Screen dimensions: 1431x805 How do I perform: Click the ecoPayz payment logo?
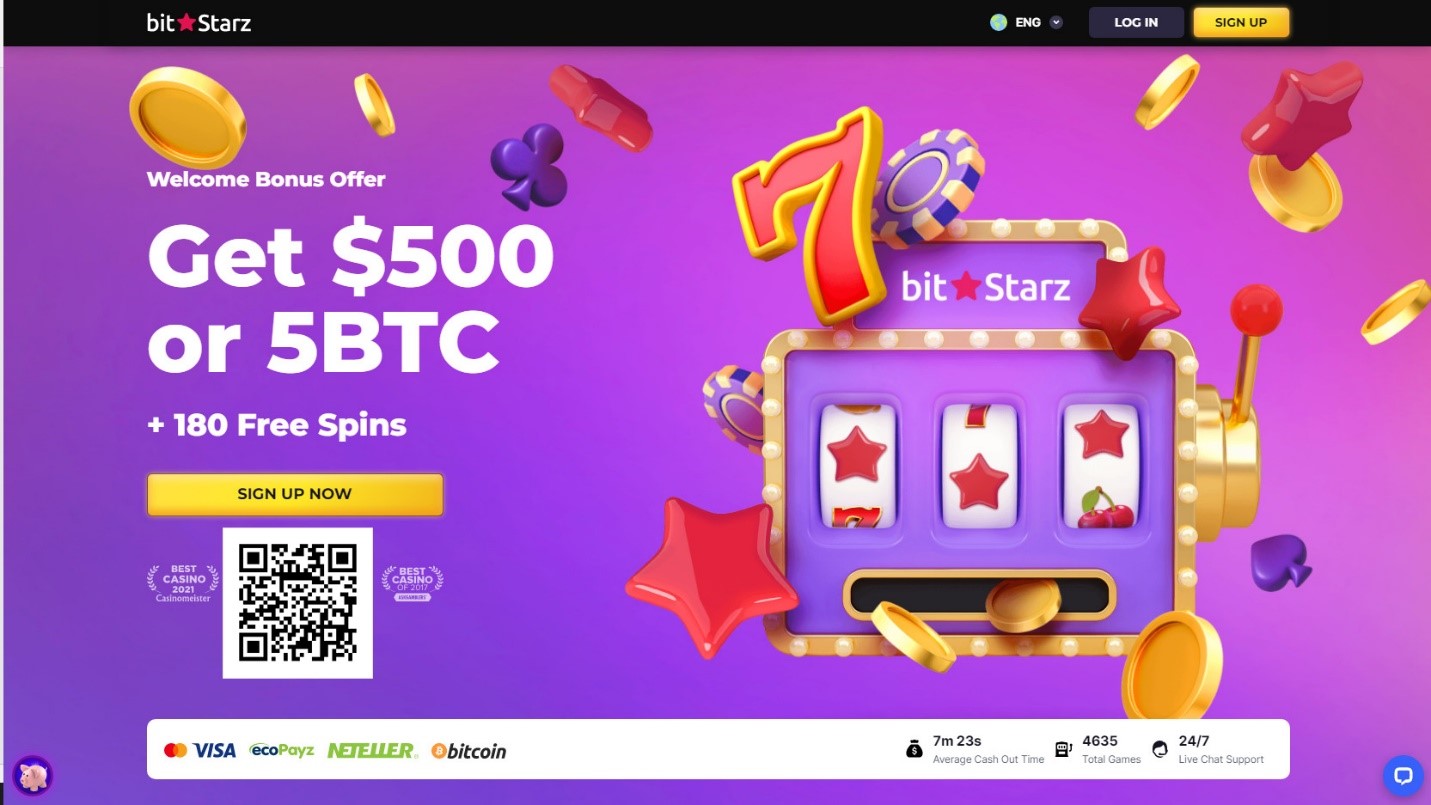281,750
